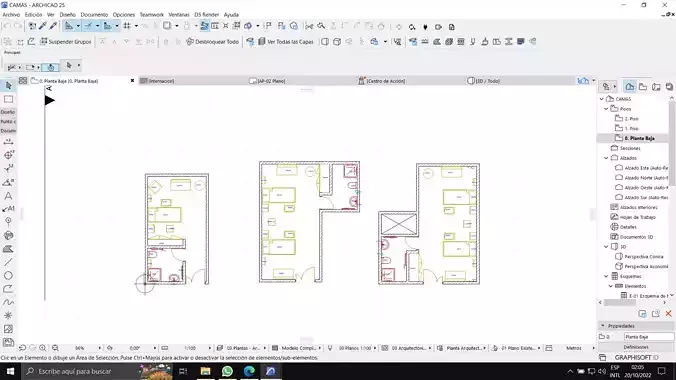Switch to the Centro de Acción tab
Screen dimensions: 676x380
[385, 81]
